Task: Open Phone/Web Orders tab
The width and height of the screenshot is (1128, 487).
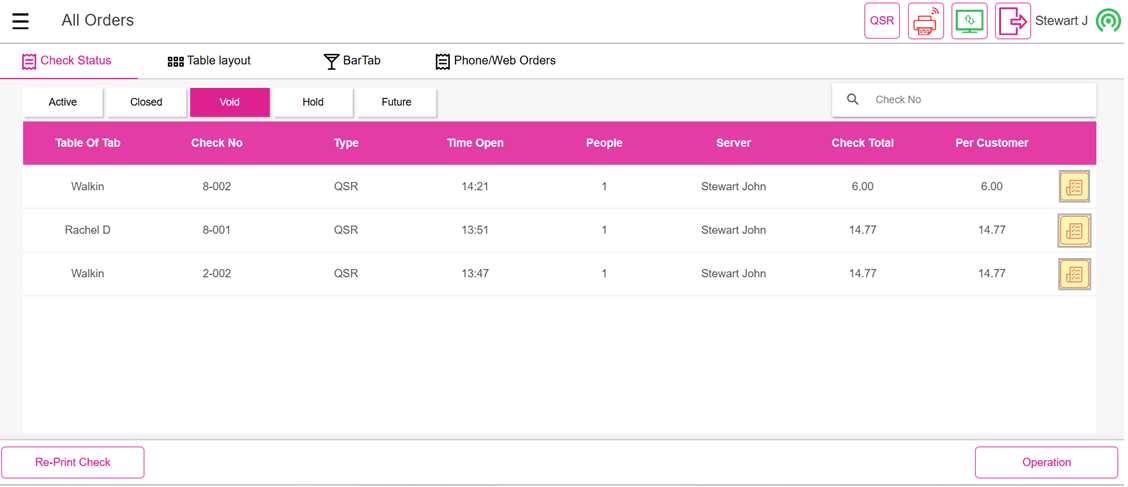Action: coord(495,61)
